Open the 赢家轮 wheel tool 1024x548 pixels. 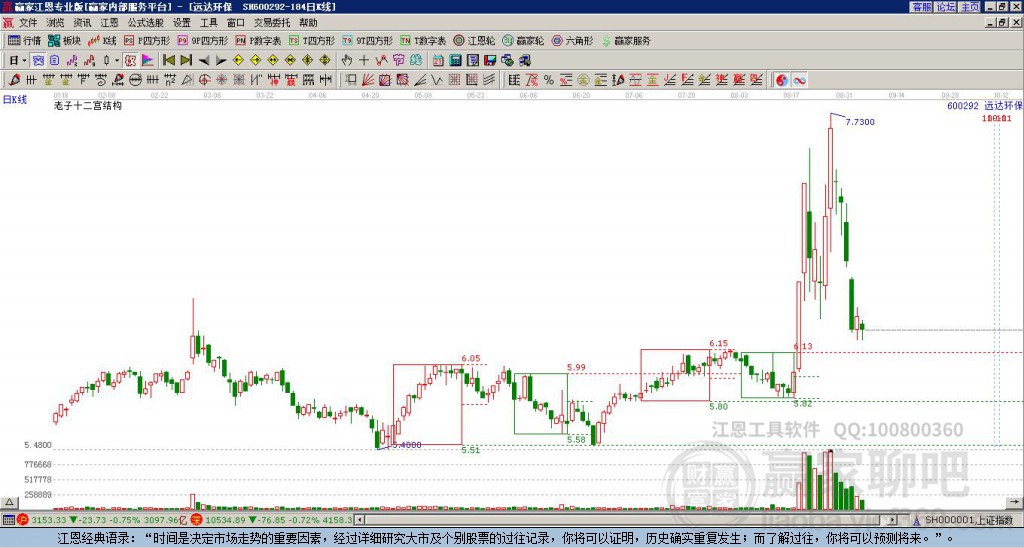(x=523, y=40)
